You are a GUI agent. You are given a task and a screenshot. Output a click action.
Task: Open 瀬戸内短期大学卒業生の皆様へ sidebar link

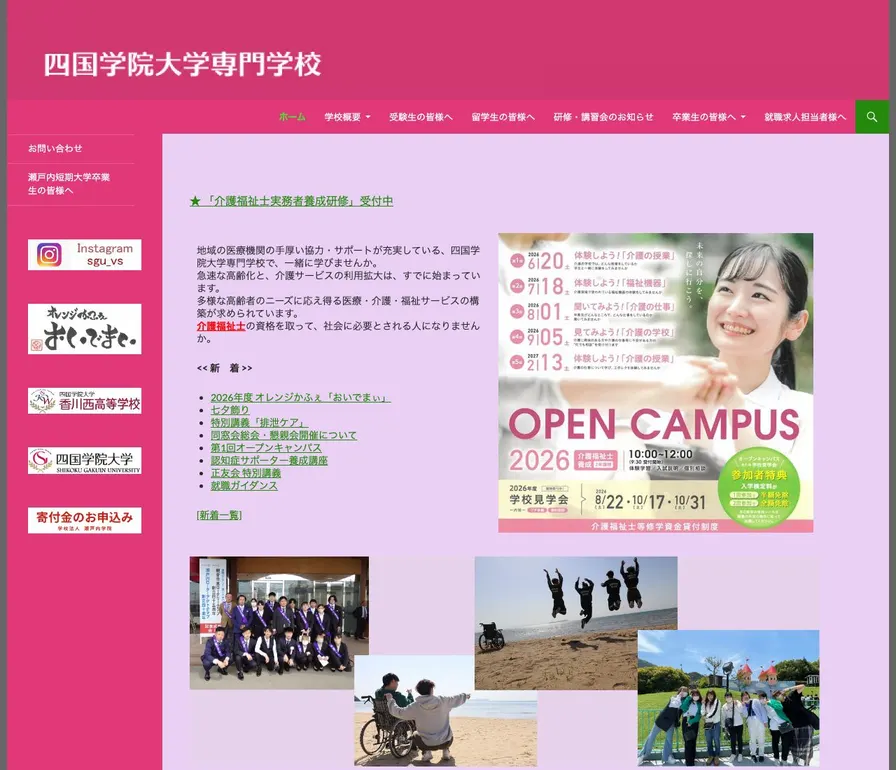[x=69, y=184]
